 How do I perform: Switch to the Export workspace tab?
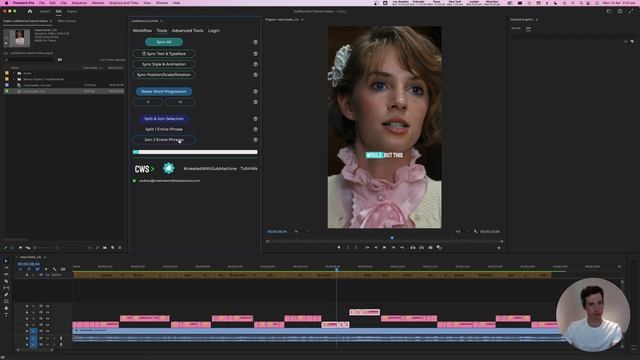(72, 11)
